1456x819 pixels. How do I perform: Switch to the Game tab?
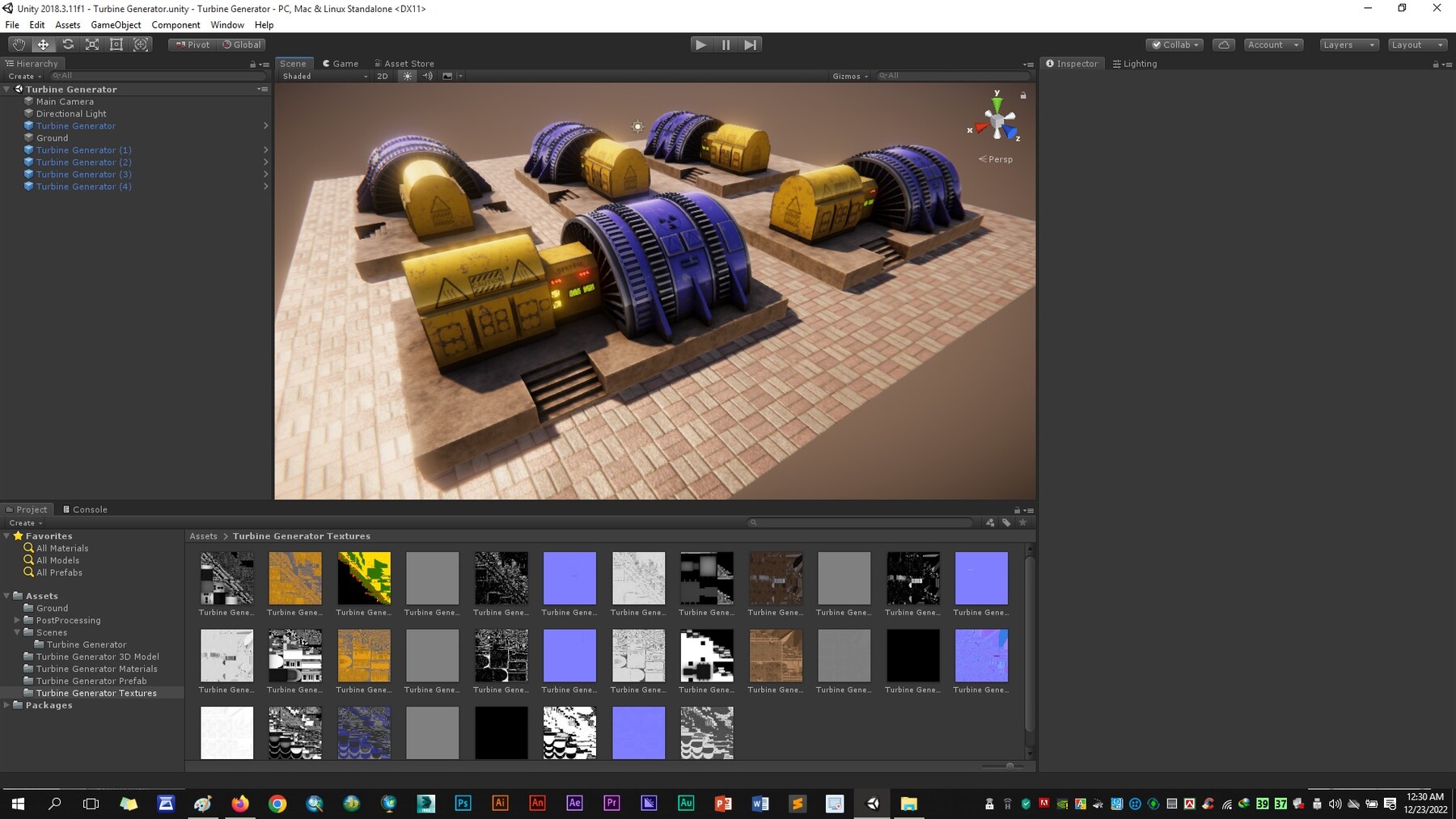(341, 63)
